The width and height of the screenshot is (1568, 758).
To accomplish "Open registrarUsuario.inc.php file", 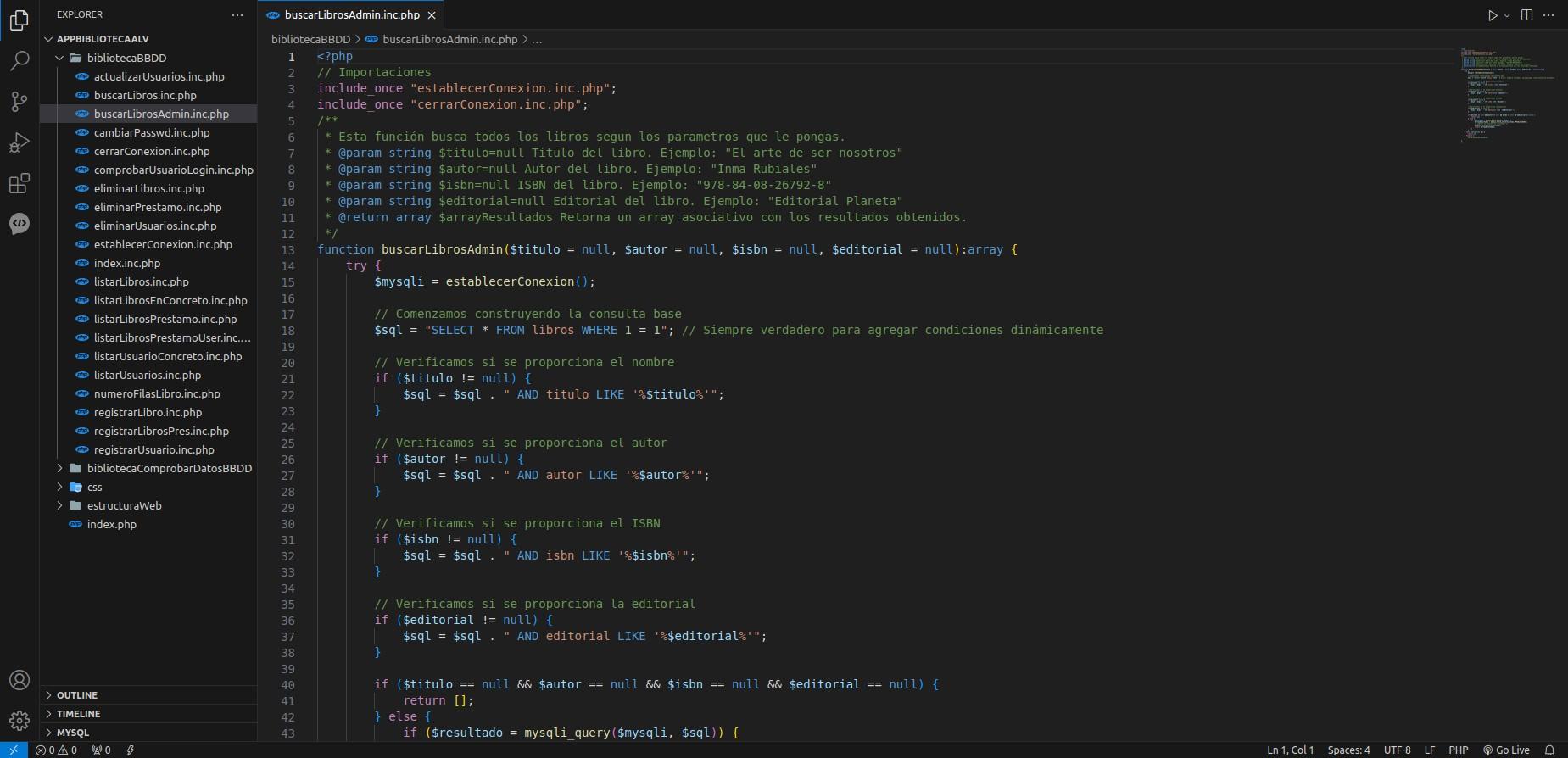I will pos(148,449).
